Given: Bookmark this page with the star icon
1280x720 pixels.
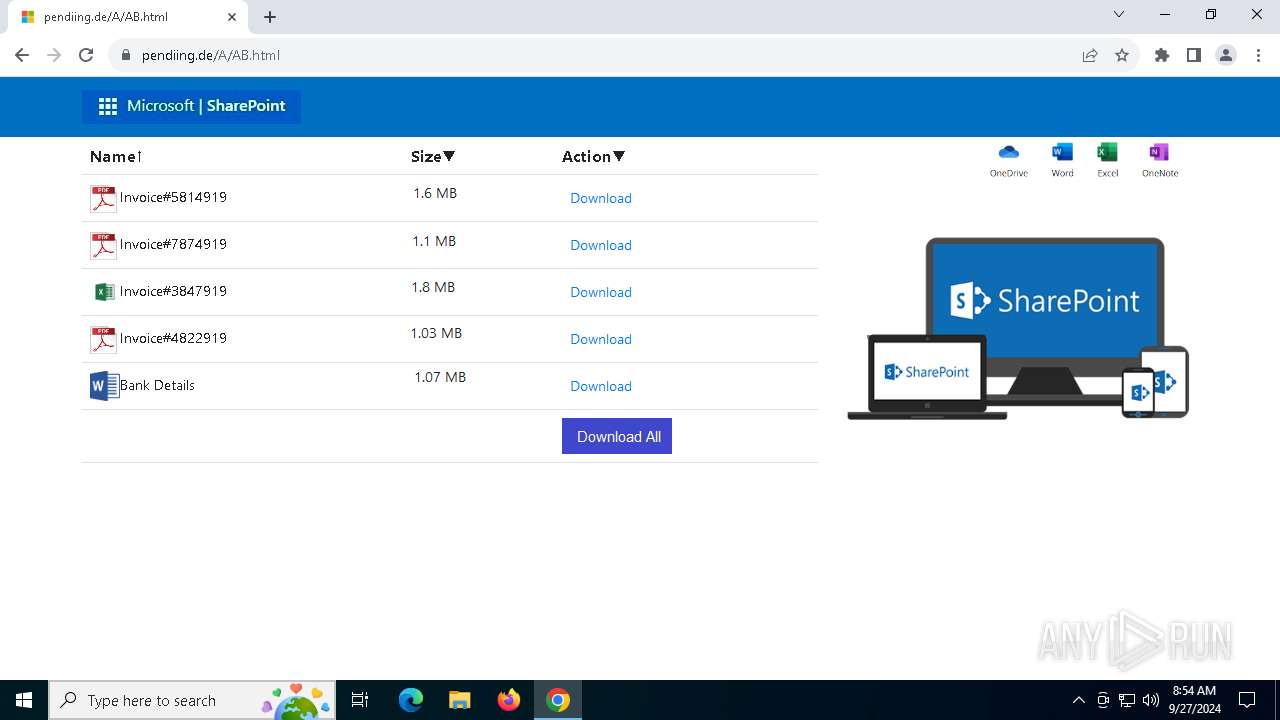Looking at the screenshot, I should pos(1122,55).
